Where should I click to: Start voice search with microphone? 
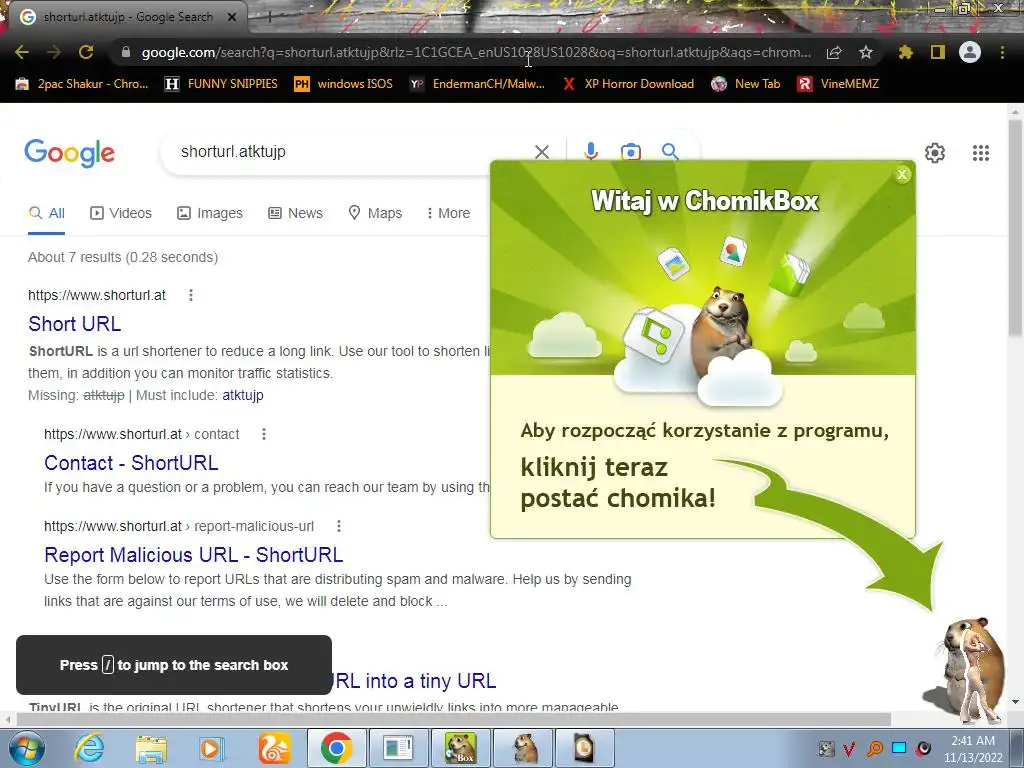[591, 152]
